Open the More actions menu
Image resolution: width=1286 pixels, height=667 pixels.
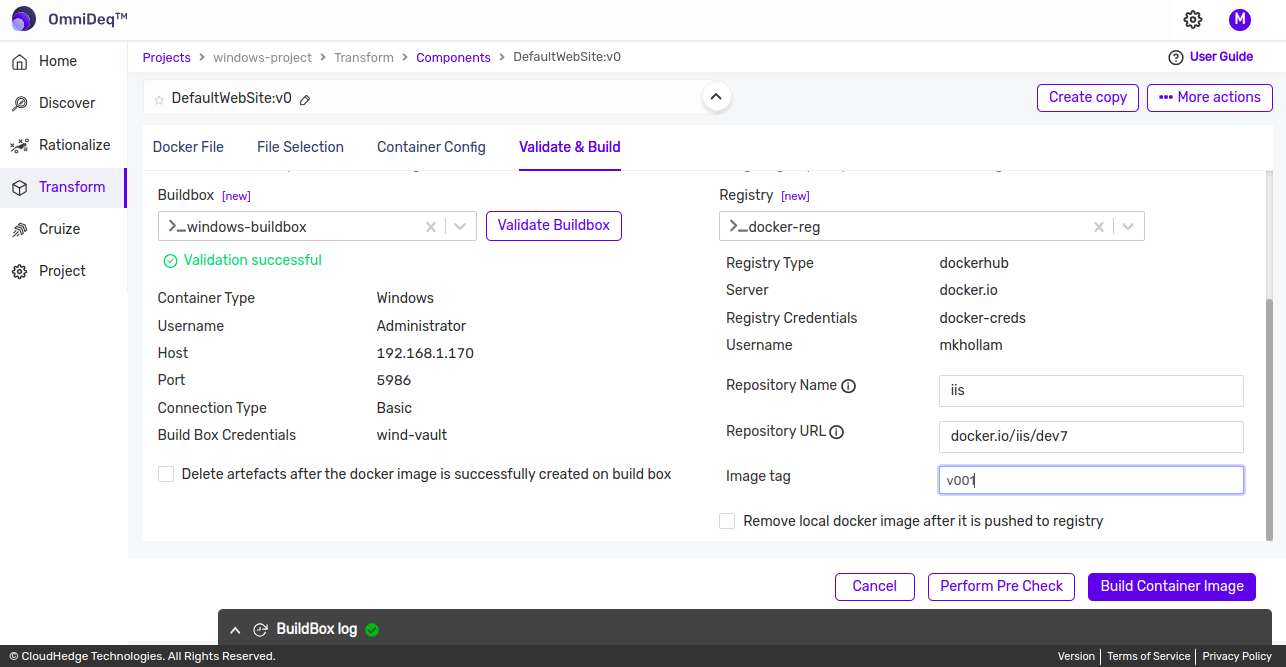(x=1210, y=97)
